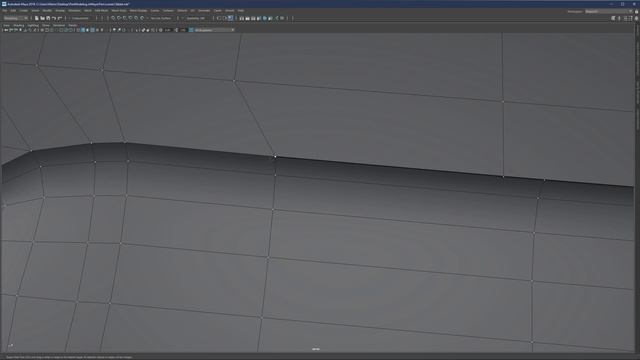The width and height of the screenshot is (640, 360).
Task: Click the gamma value field
Action: pyautogui.click(x=184, y=30)
